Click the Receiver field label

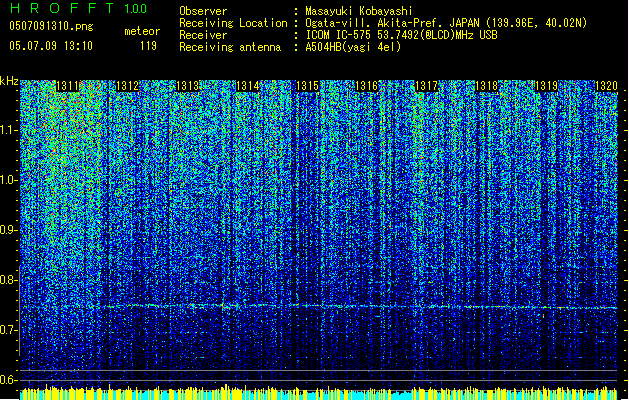pos(203,35)
